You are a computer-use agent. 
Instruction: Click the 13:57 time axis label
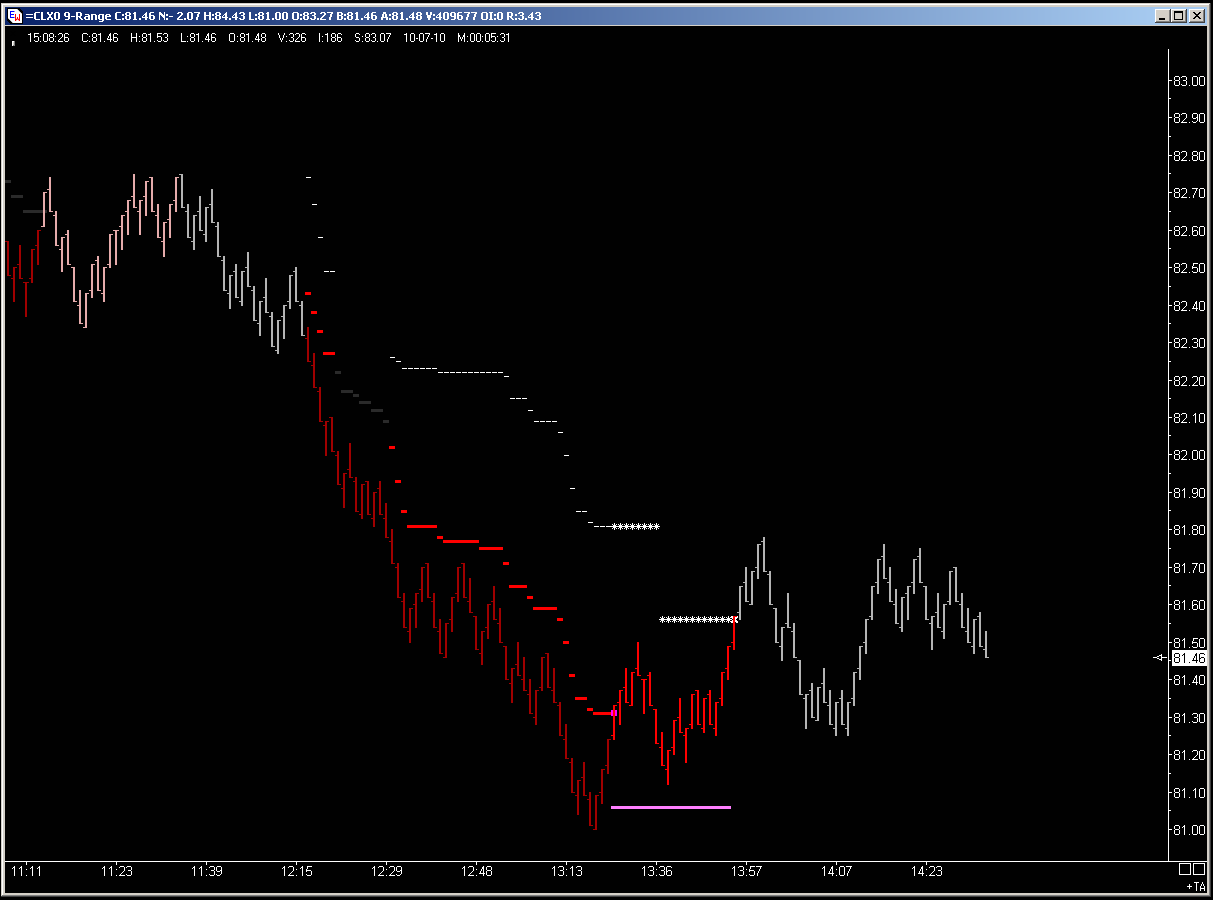[x=747, y=871]
